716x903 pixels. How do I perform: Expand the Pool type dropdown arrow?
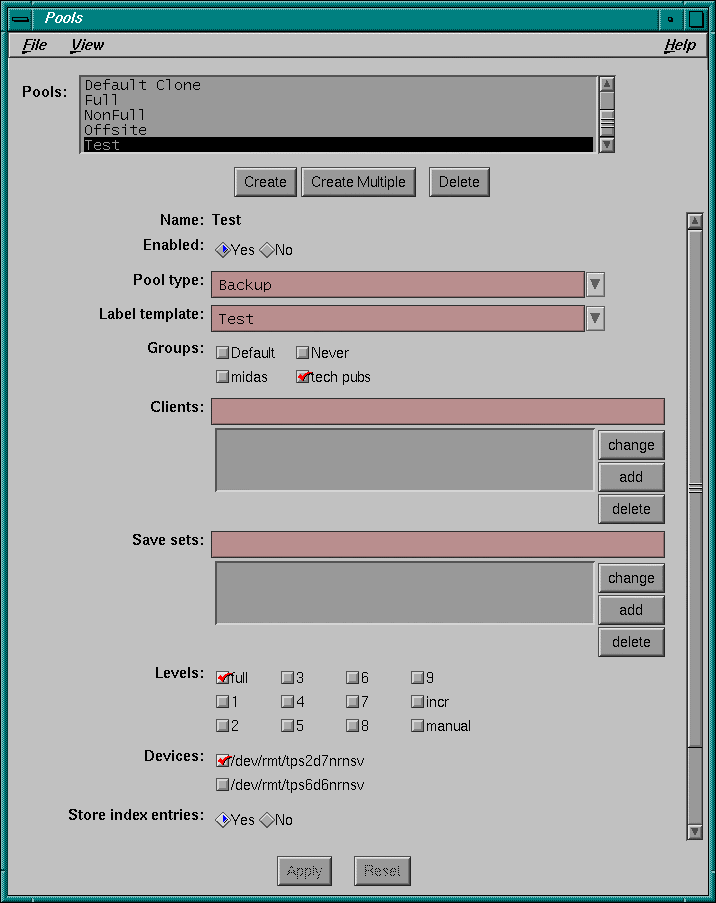(x=595, y=284)
